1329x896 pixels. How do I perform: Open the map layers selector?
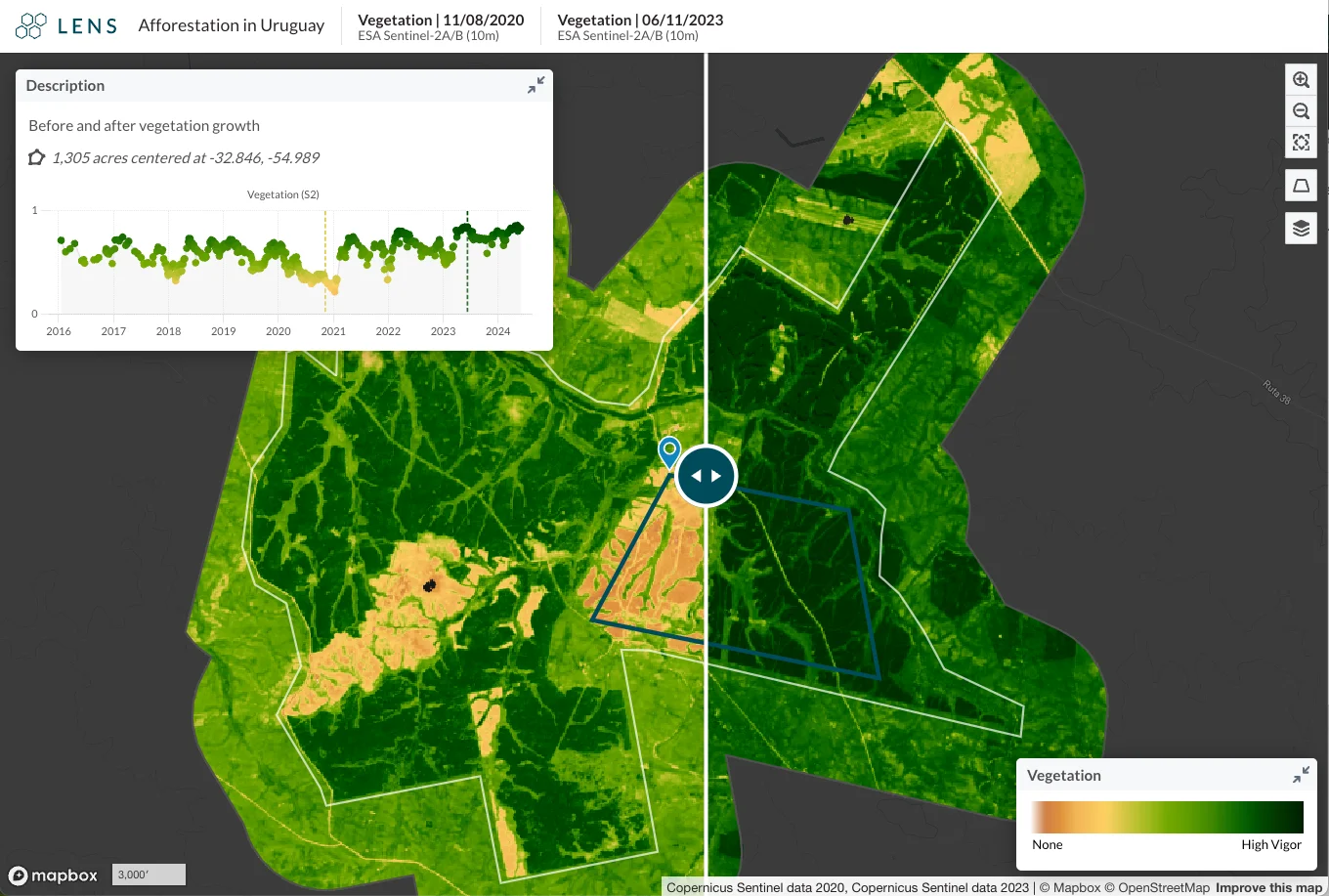pyautogui.click(x=1301, y=229)
